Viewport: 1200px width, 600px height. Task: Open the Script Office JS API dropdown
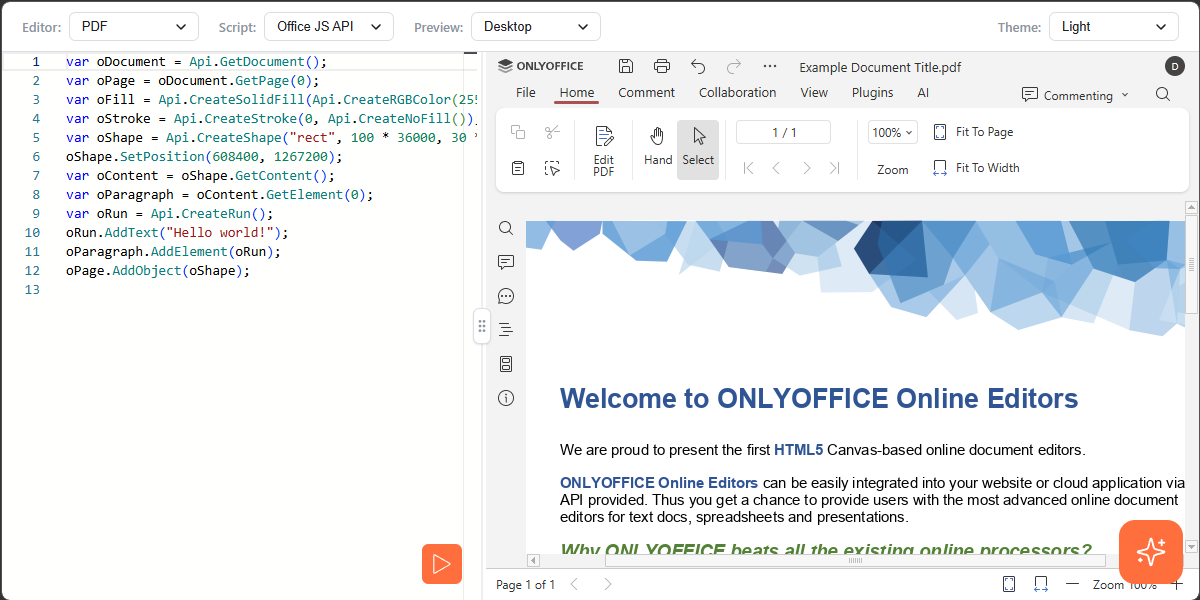[x=329, y=27]
